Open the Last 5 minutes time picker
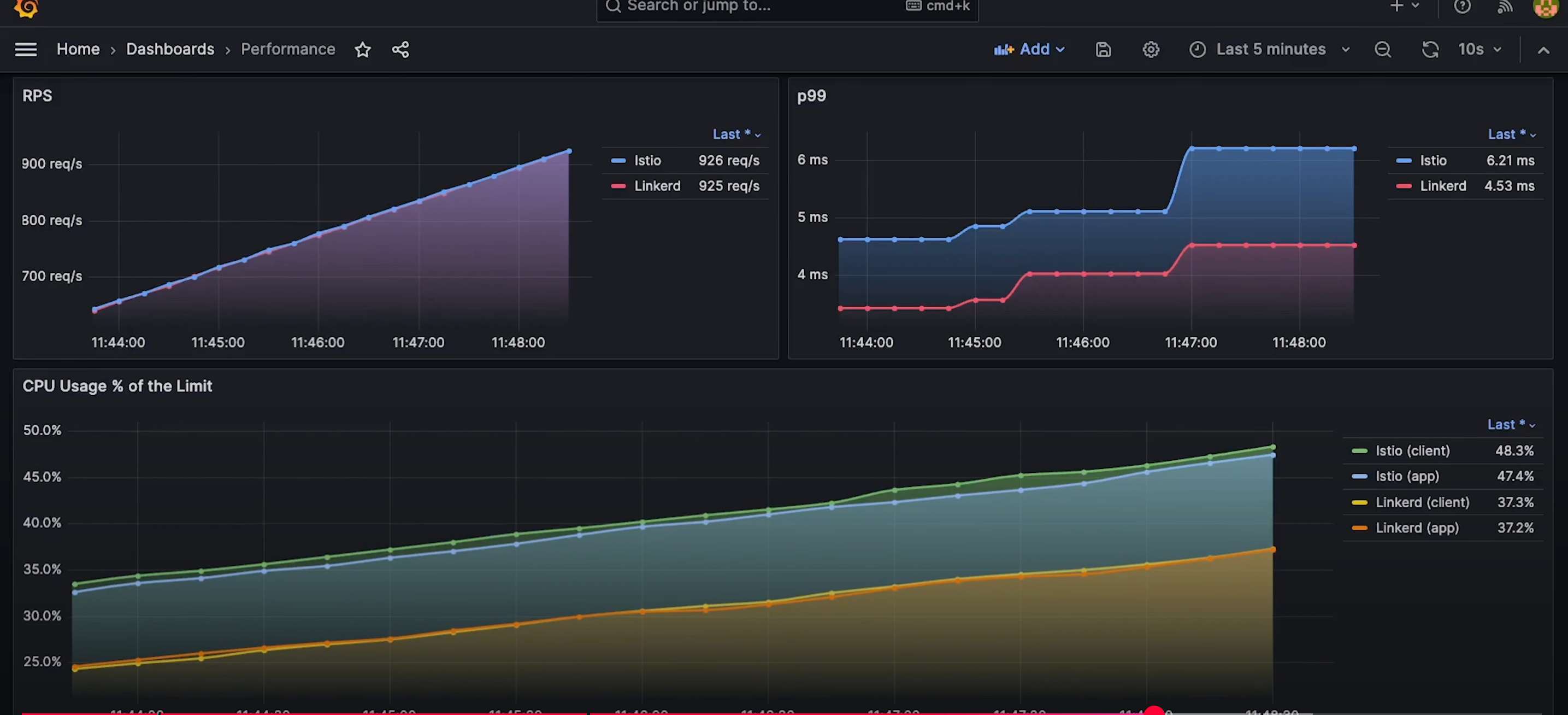1568x715 pixels. pos(1270,49)
